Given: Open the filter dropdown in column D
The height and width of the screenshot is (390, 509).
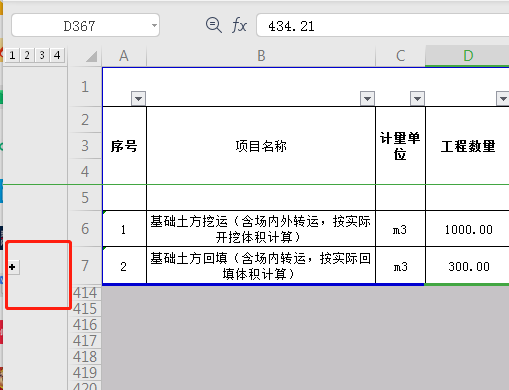Looking at the screenshot, I should coord(502,98).
